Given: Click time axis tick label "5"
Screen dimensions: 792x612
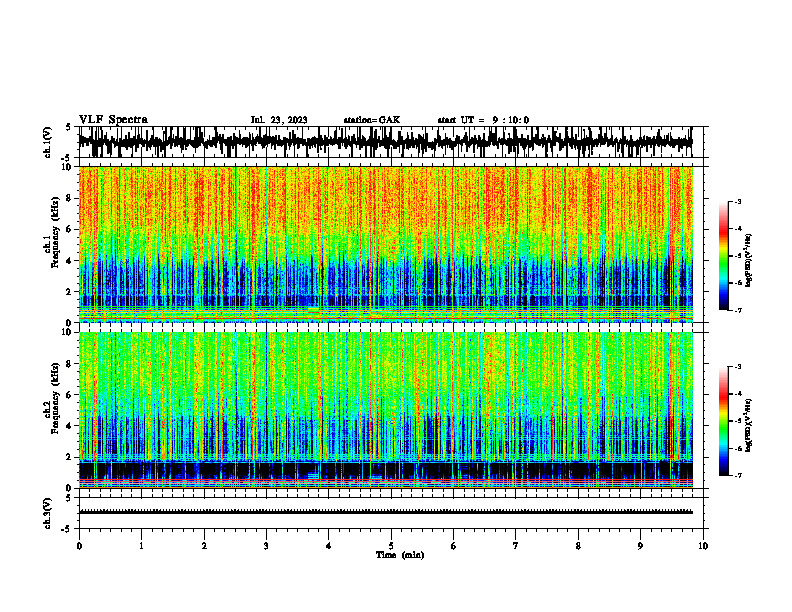Looking at the screenshot, I should pyautogui.click(x=391, y=546).
